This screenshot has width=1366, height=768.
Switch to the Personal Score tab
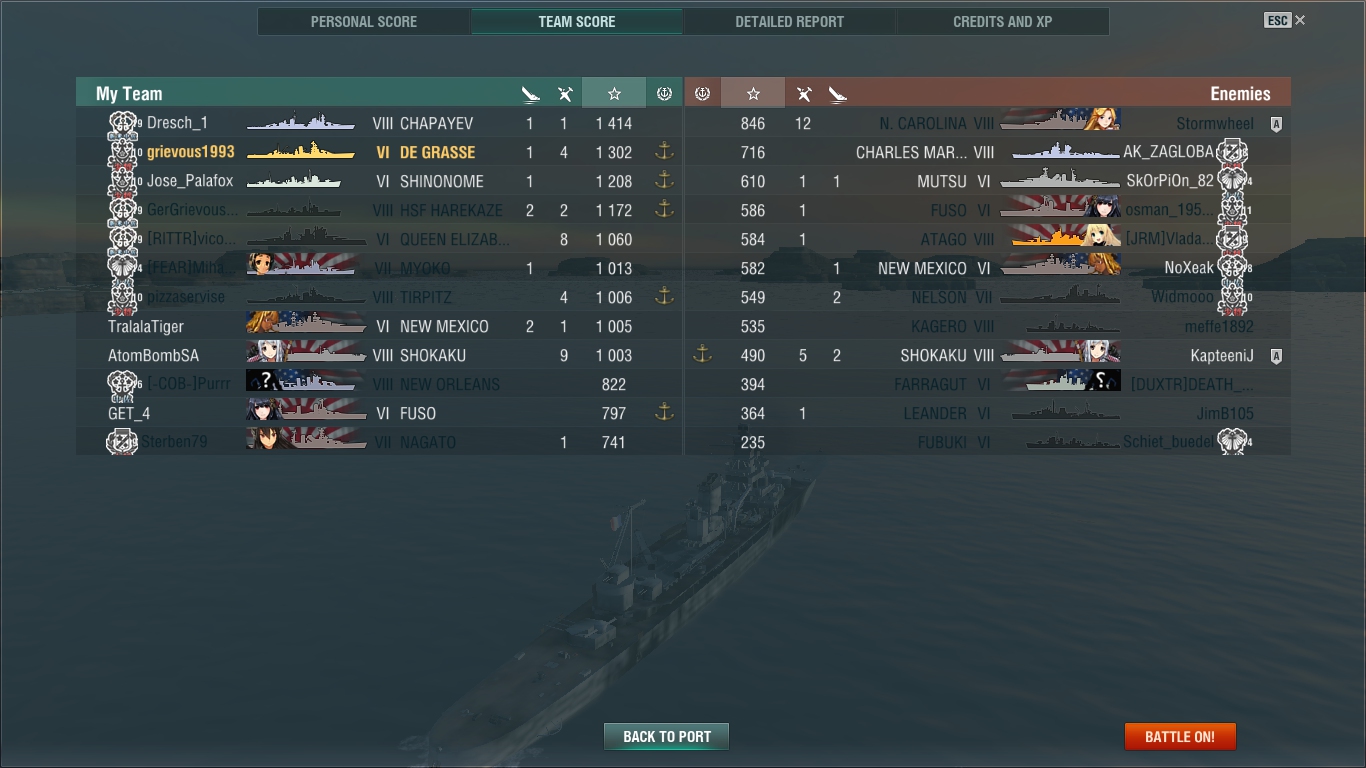[364, 21]
